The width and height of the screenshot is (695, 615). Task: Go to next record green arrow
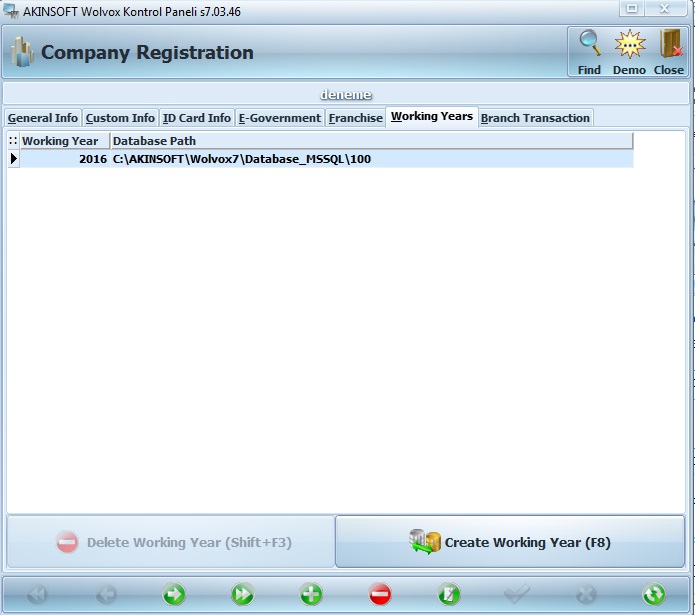[174, 594]
